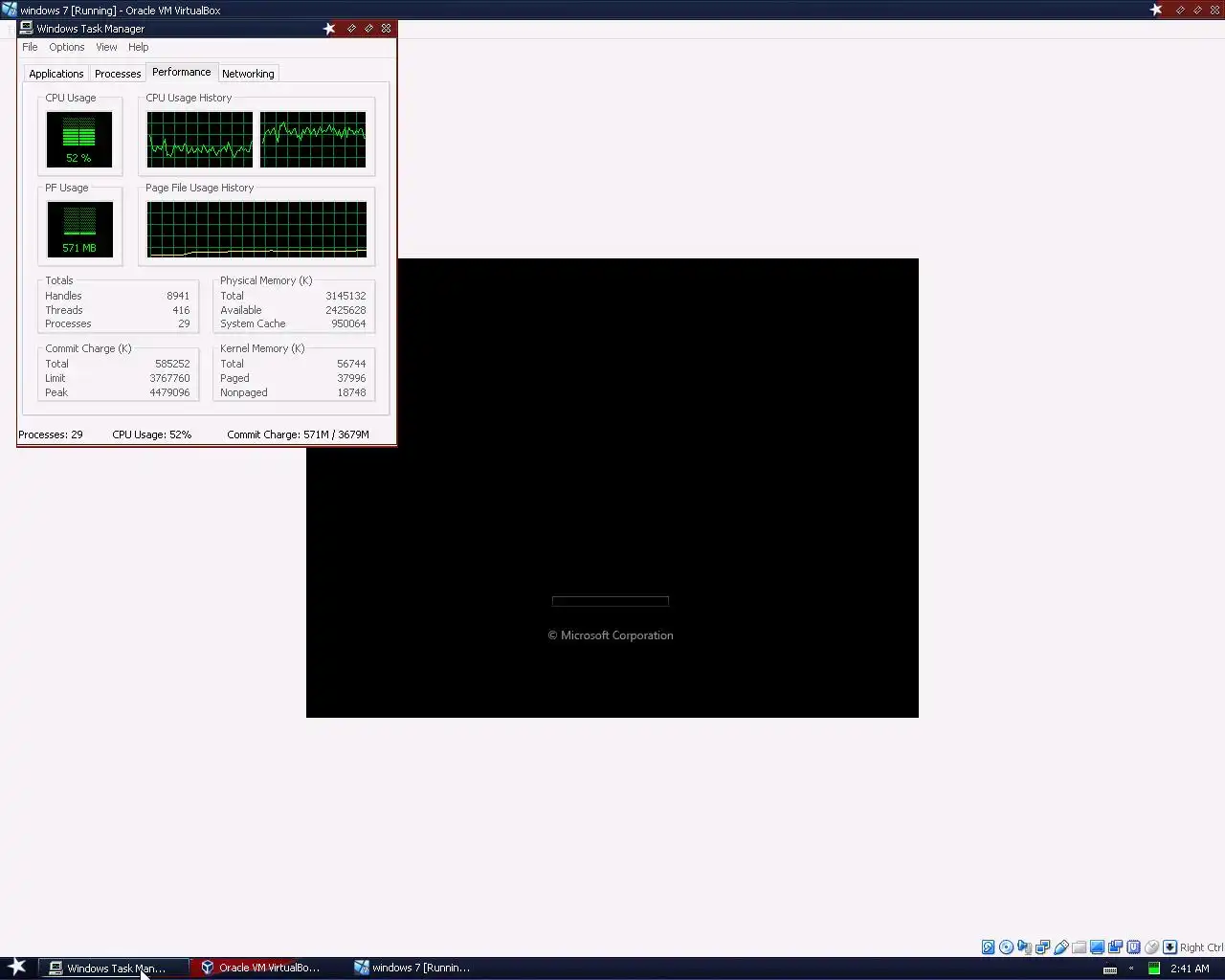Click the green CPU meter tray icon
1225x980 pixels.
[x=1153, y=969]
